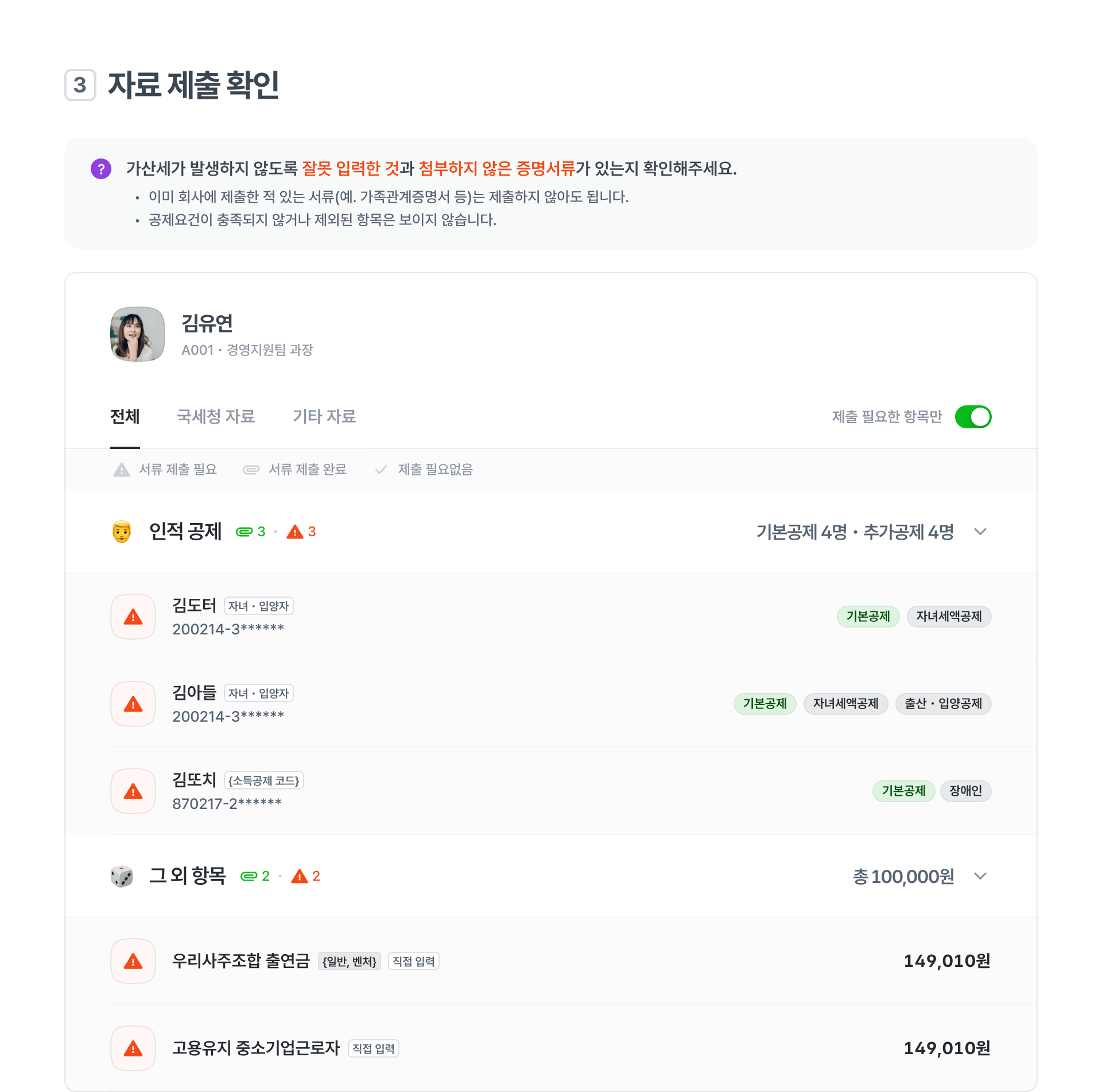Collapse the 인적 공제 section chevron
The image size is (1102, 1092).
(980, 532)
